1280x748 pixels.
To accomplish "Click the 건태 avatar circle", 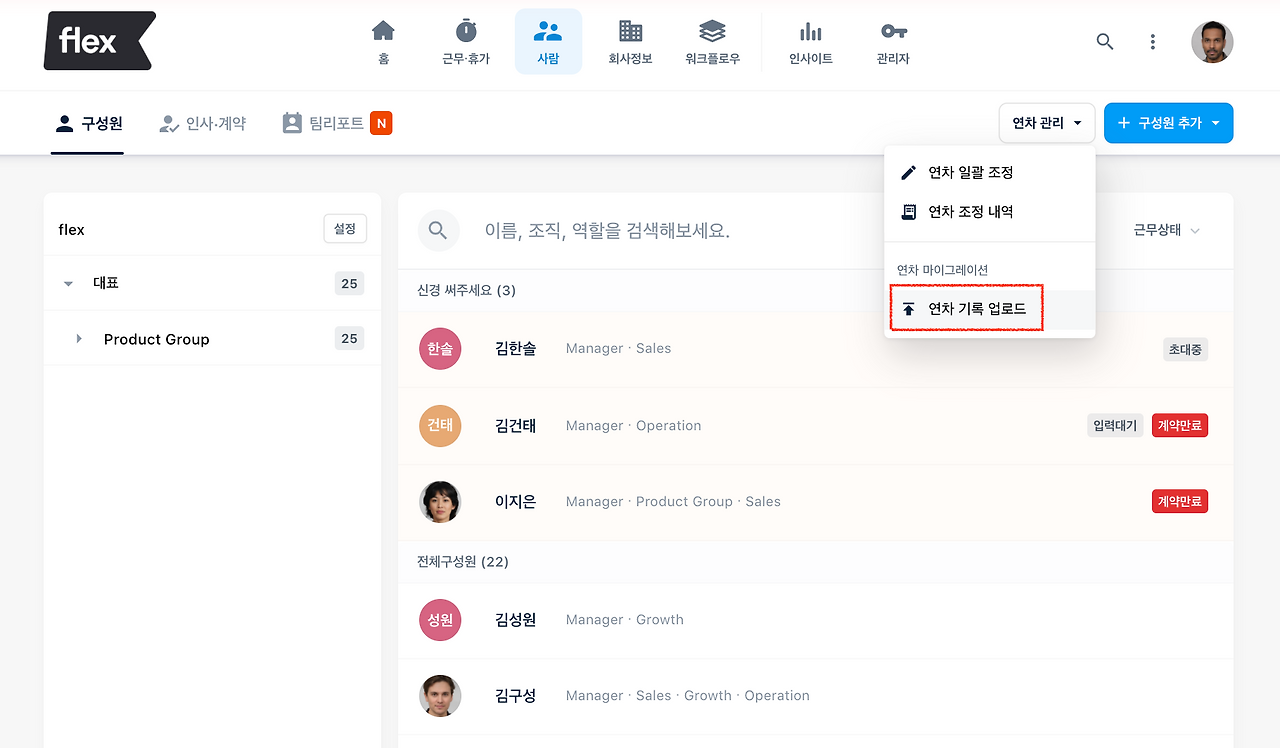I will click(440, 426).
